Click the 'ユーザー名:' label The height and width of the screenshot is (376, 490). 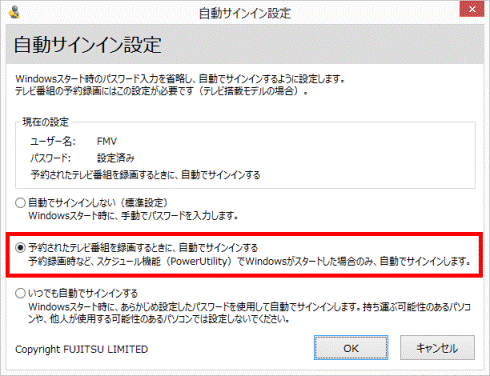click(53, 141)
